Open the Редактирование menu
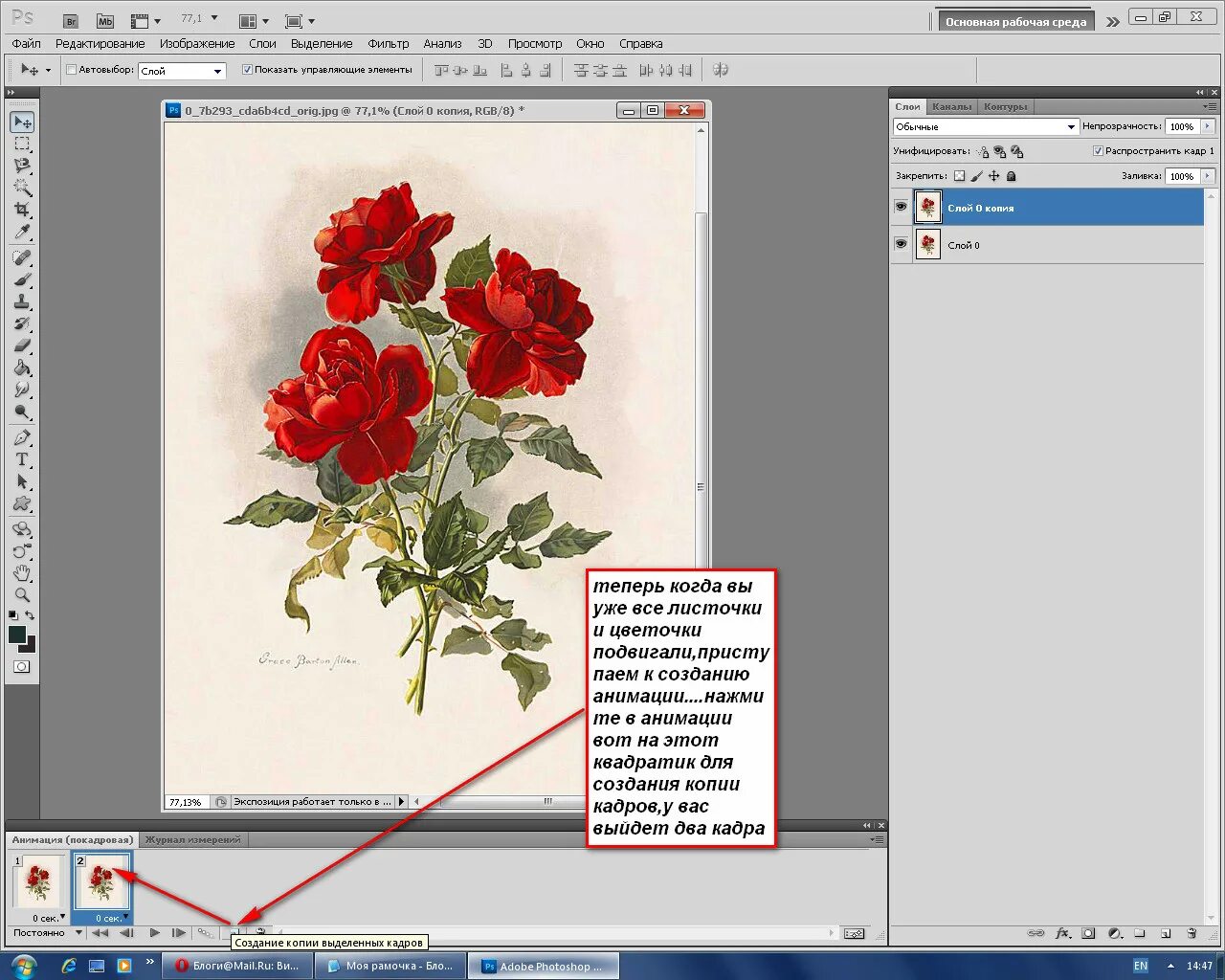The width and height of the screenshot is (1225, 980). tap(100, 44)
